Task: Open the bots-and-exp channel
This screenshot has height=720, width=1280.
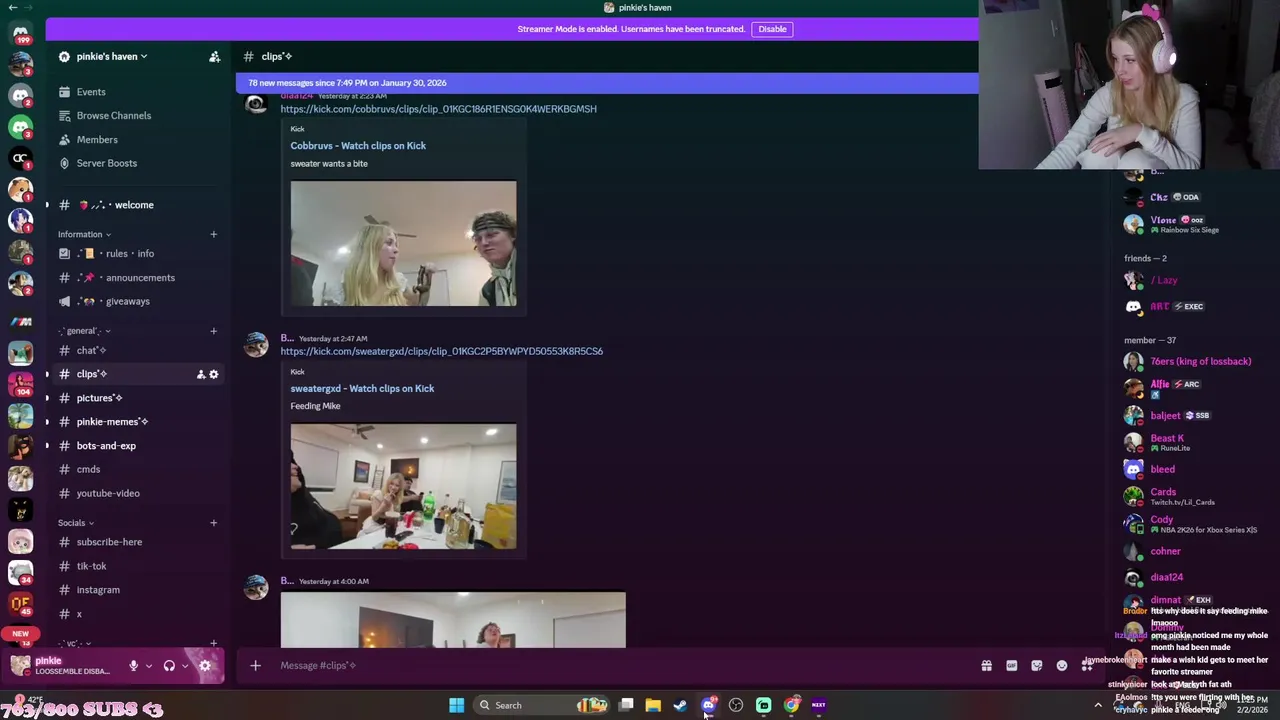Action: (106, 446)
